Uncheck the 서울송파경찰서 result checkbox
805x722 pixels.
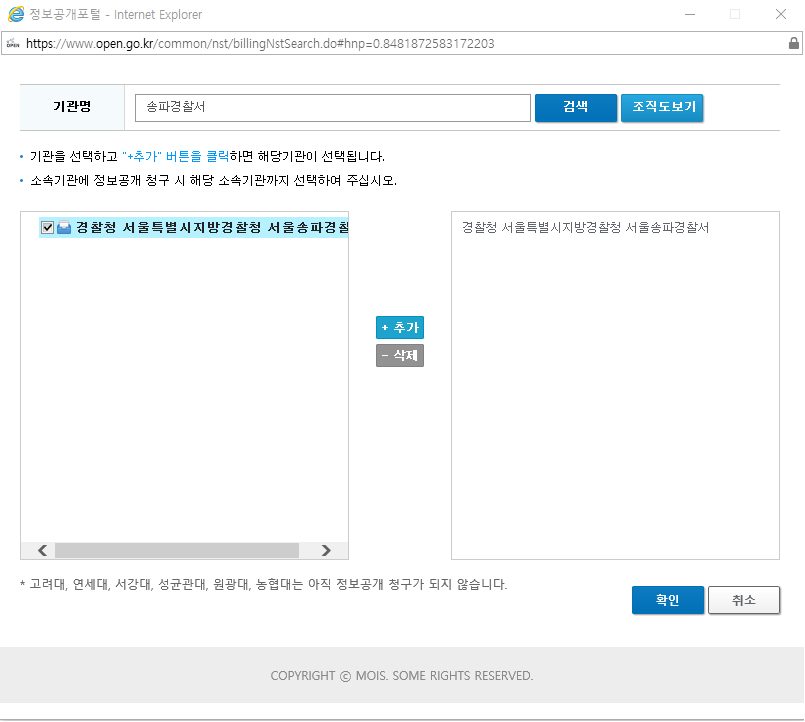47,228
